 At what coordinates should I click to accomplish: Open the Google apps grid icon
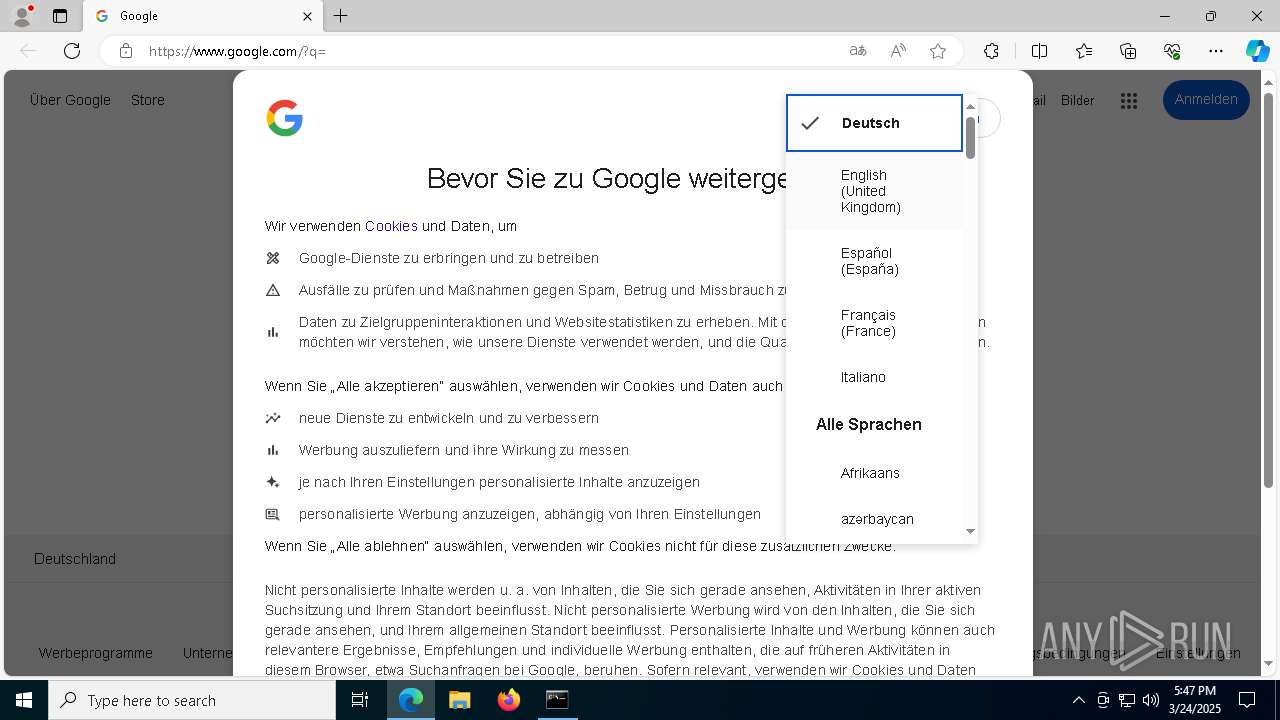pyautogui.click(x=1129, y=100)
